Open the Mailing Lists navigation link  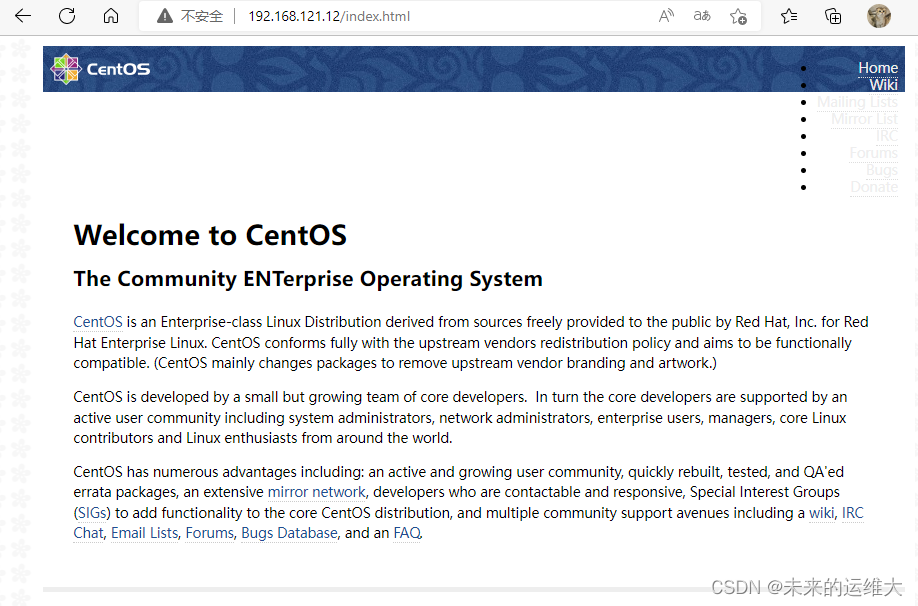coord(857,102)
